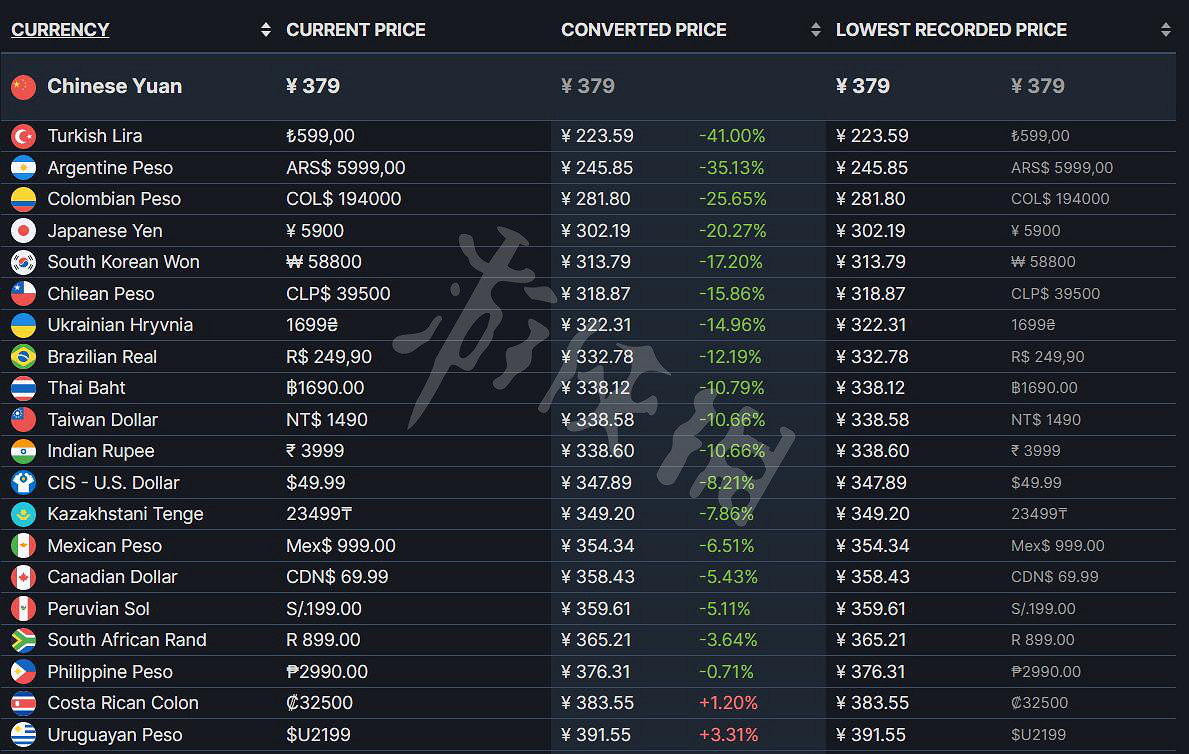The width and height of the screenshot is (1189, 754).
Task: Open the Indian Rupee row link
Action: pos(101,451)
